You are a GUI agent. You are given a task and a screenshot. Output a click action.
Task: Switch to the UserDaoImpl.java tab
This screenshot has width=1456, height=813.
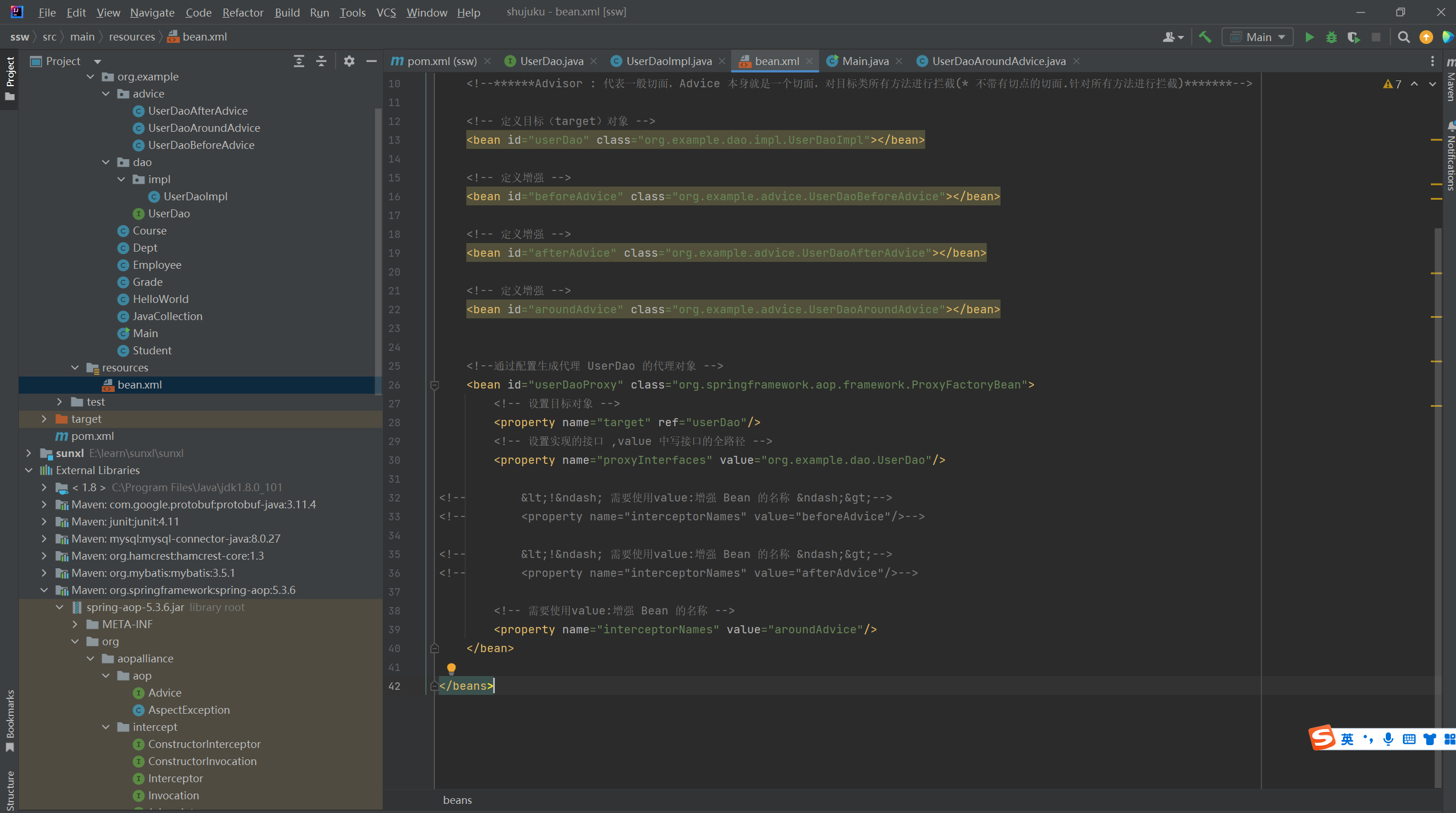click(x=668, y=61)
